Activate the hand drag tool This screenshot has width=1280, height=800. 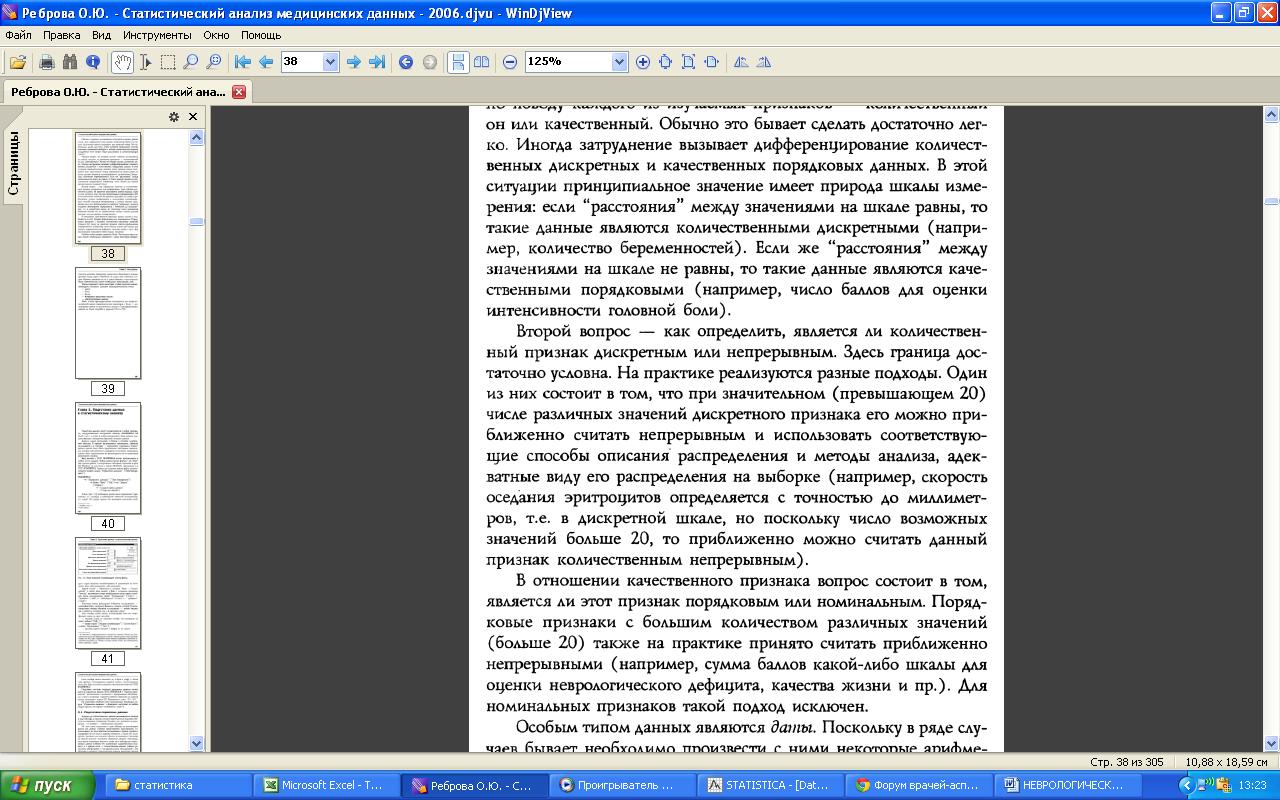pyautogui.click(x=121, y=62)
